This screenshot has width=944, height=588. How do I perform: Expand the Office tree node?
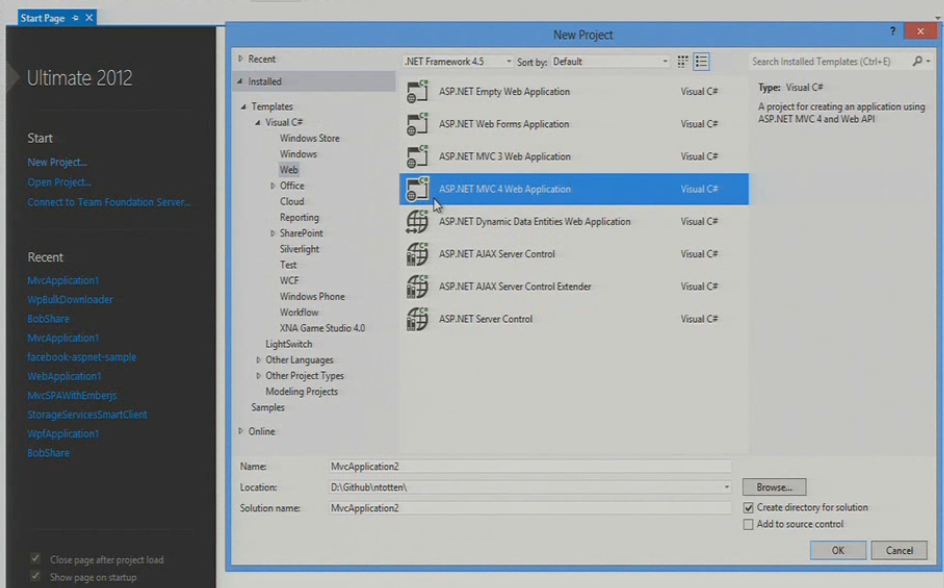(x=272, y=186)
